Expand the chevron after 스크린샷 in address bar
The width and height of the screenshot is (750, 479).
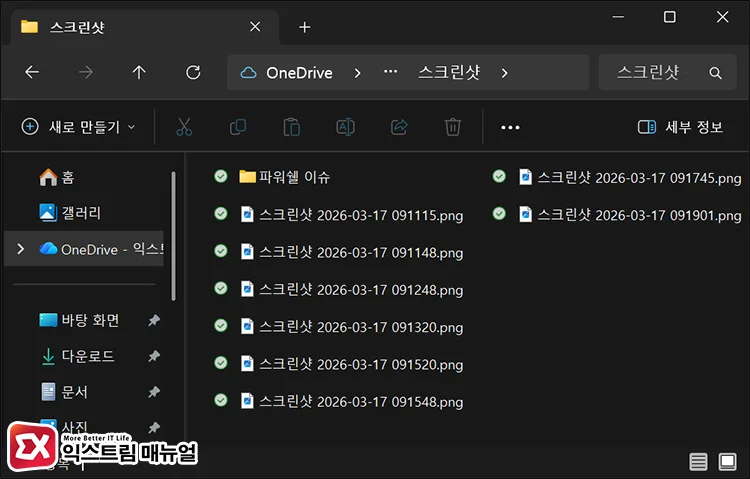pyautogui.click(x=505, y=73)
